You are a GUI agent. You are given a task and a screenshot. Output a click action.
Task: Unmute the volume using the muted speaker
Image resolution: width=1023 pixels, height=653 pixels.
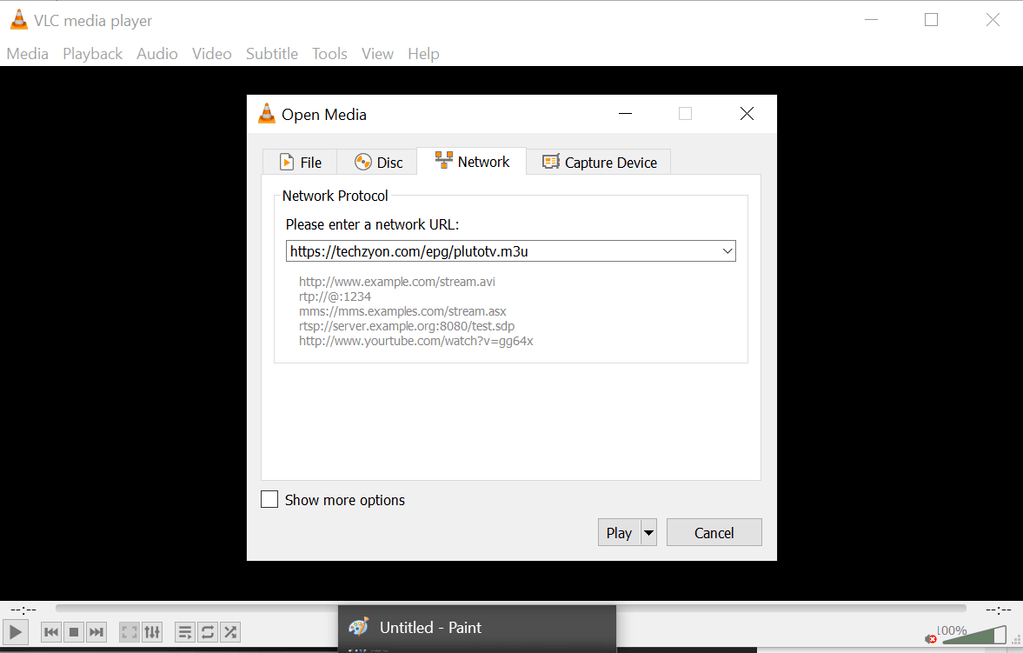click(x=928, y=637)
